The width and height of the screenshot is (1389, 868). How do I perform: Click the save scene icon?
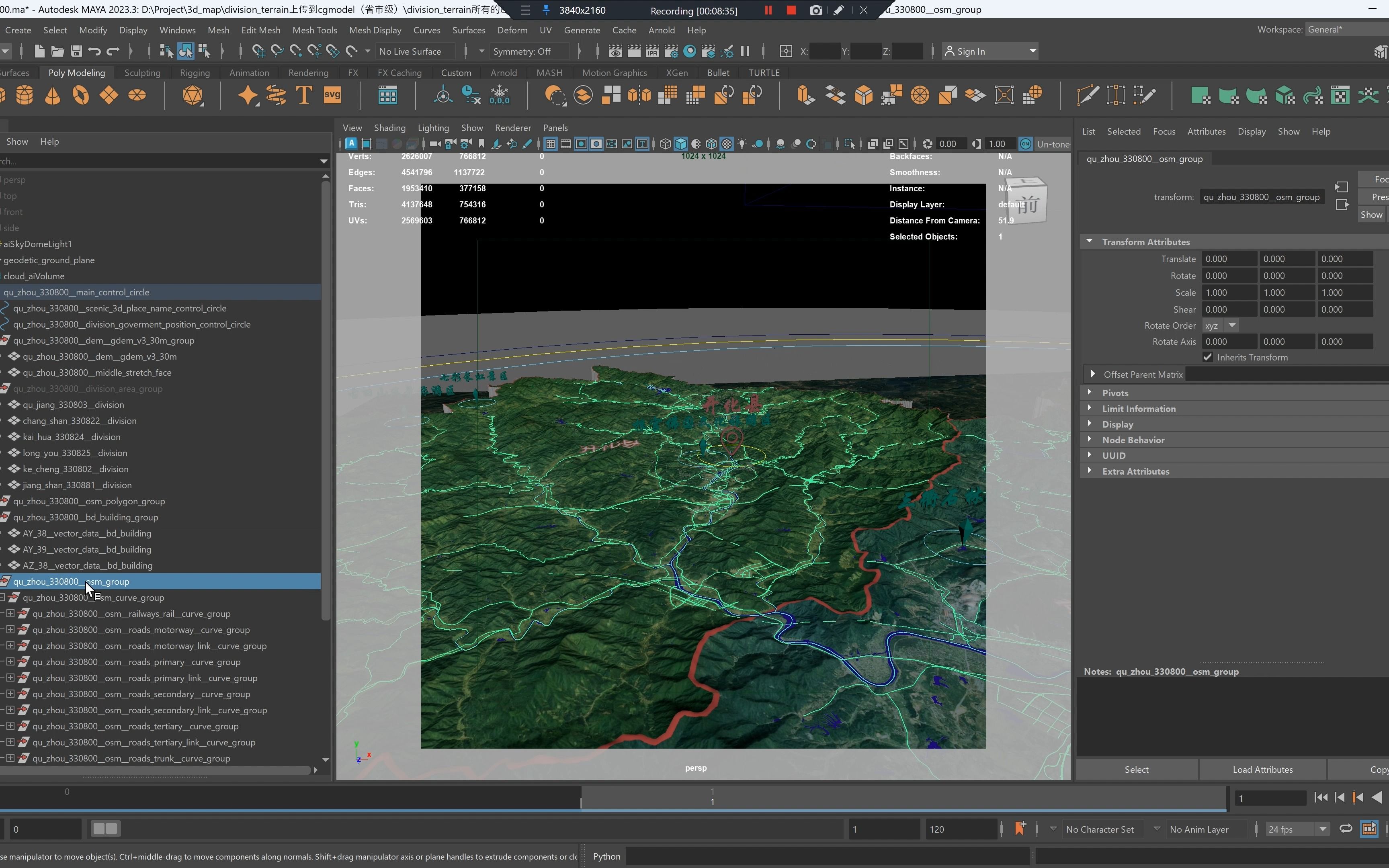76,51
